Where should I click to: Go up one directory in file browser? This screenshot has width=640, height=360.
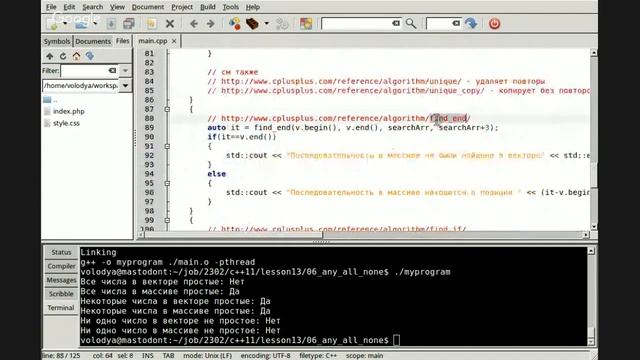pyautogui.click(x=49, y=56)
